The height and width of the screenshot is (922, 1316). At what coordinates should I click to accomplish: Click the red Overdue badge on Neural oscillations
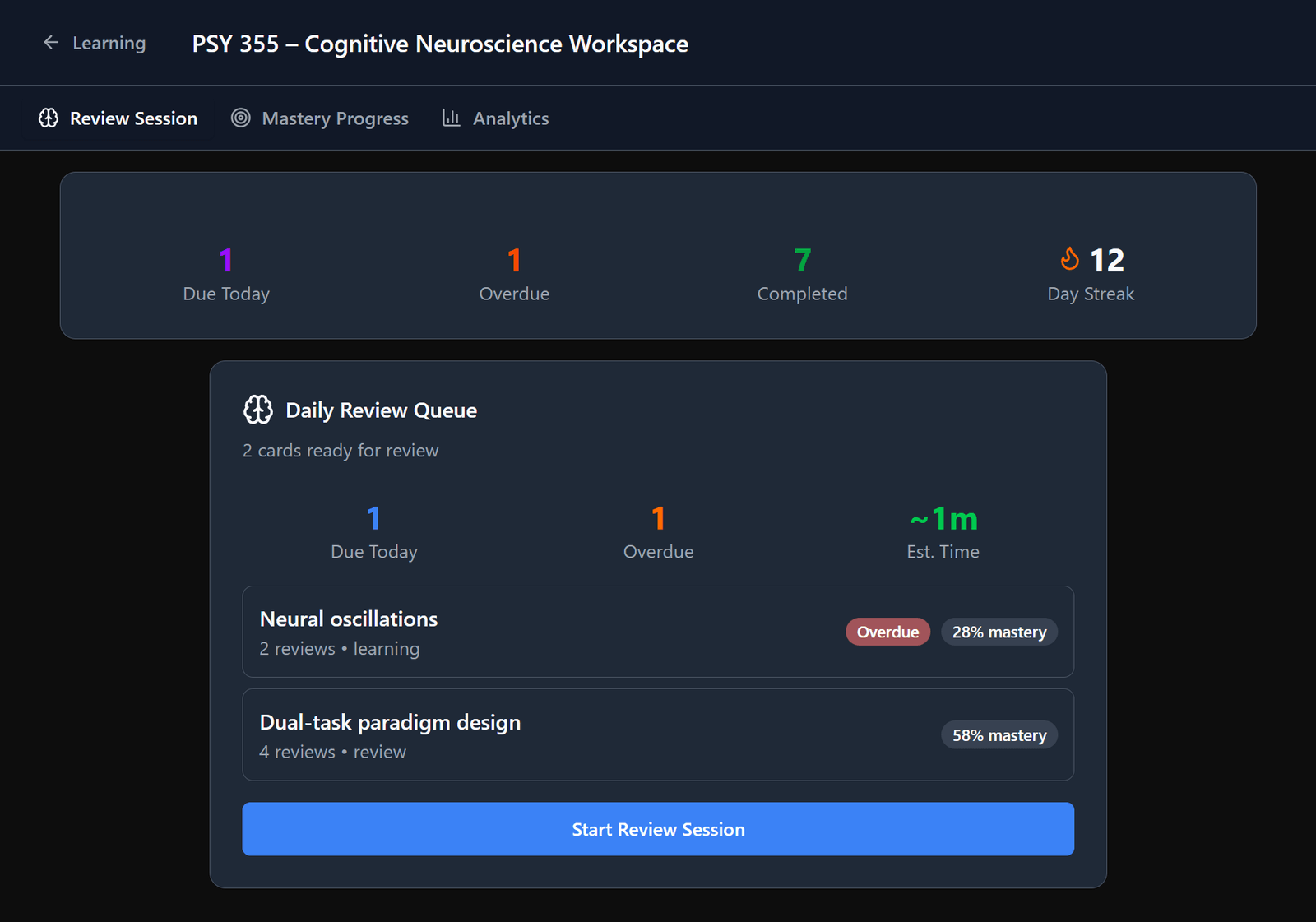pyautogui.click(x=887, y=632)
